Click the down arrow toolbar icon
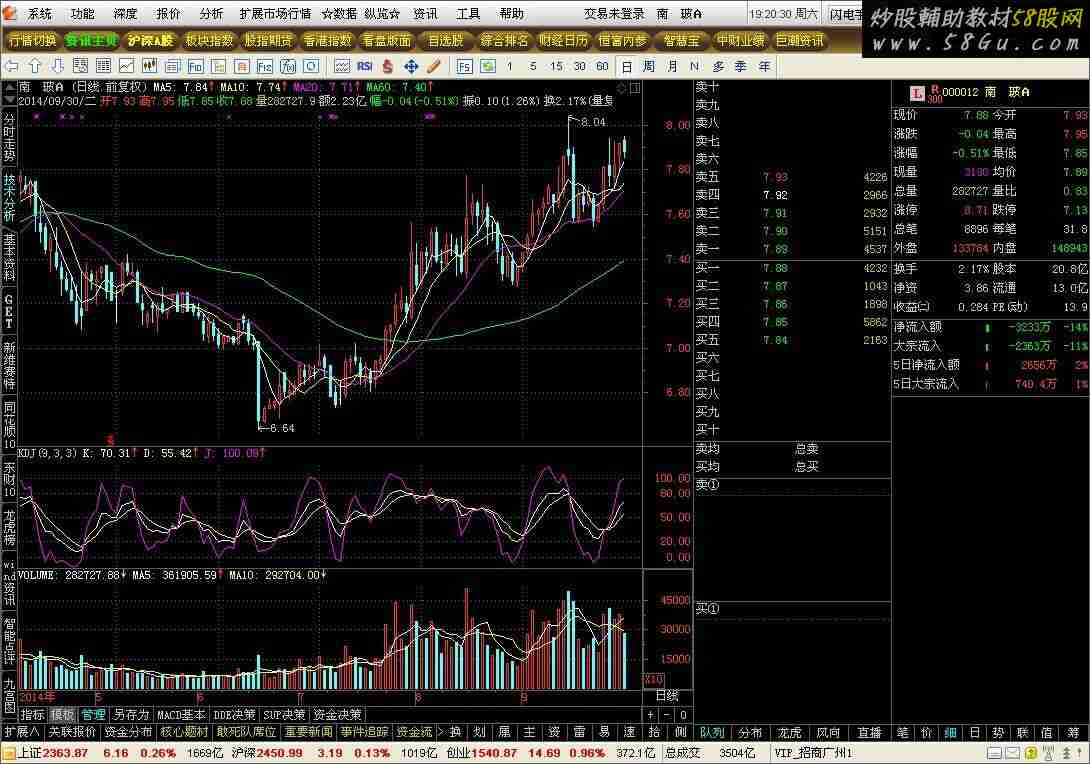This screenshot has height=764, width=1090. 58,67
